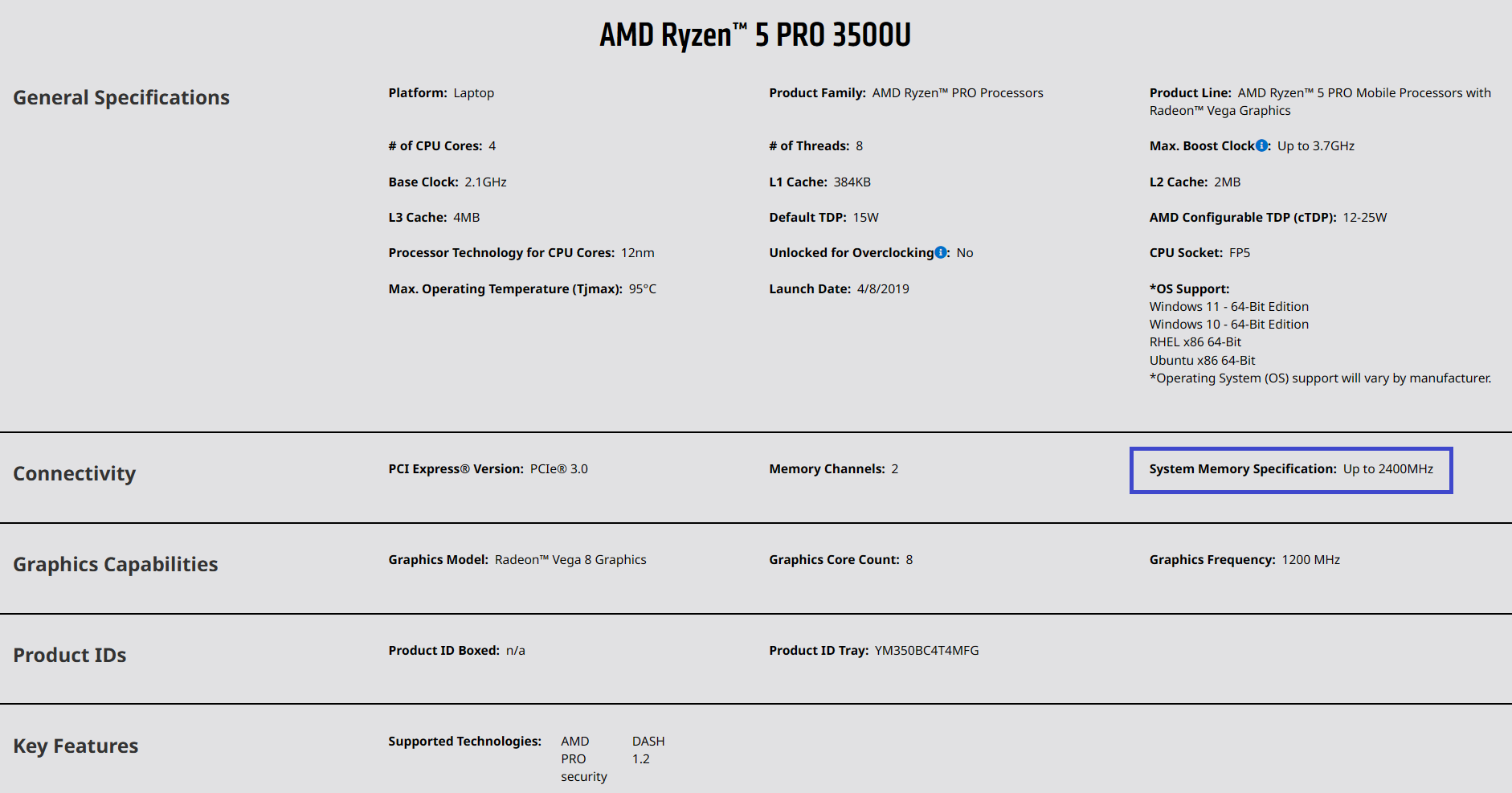Click the DASH 1.2 supported technology

point(648,750)
